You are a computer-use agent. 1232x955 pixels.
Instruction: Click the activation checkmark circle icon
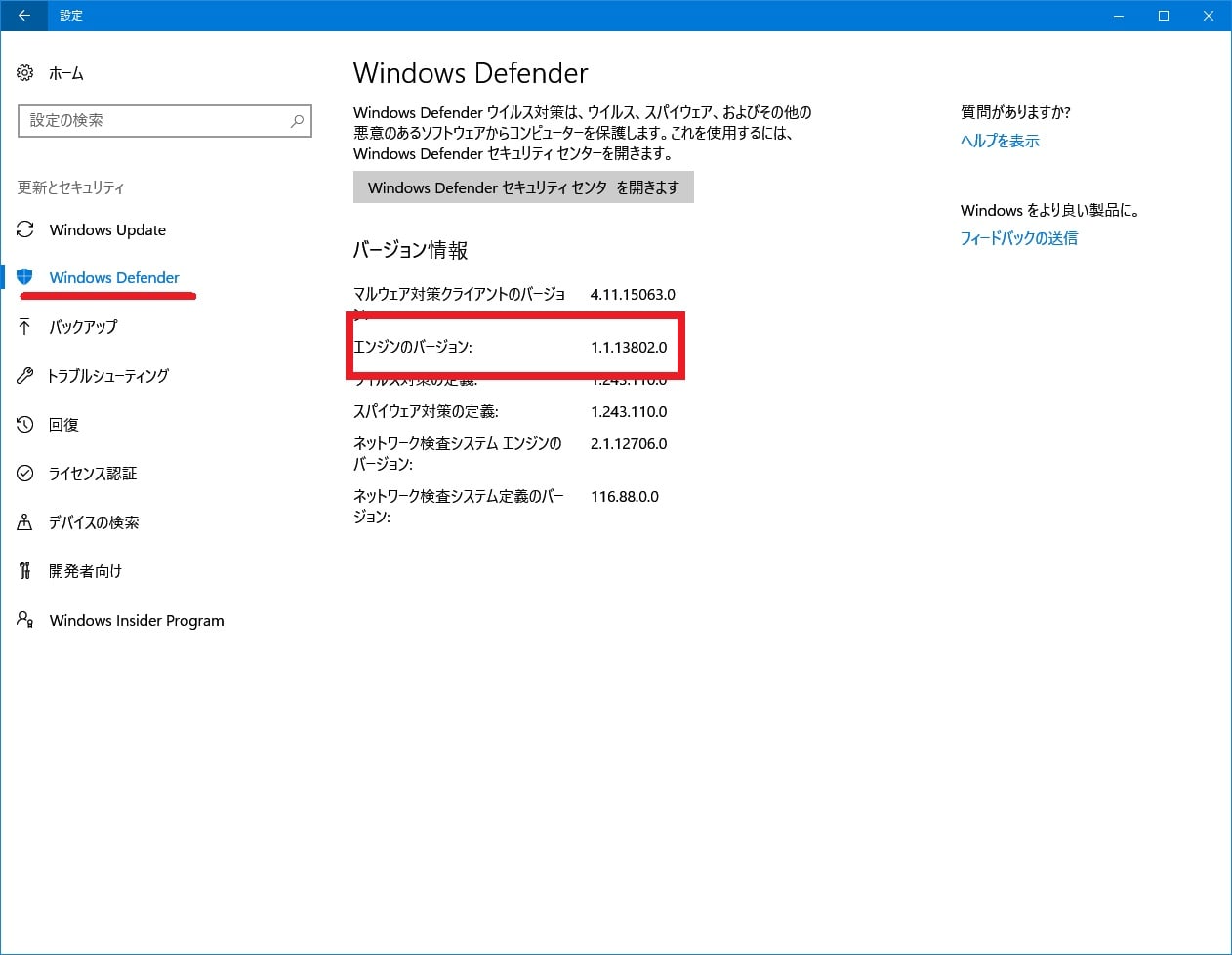25,474
